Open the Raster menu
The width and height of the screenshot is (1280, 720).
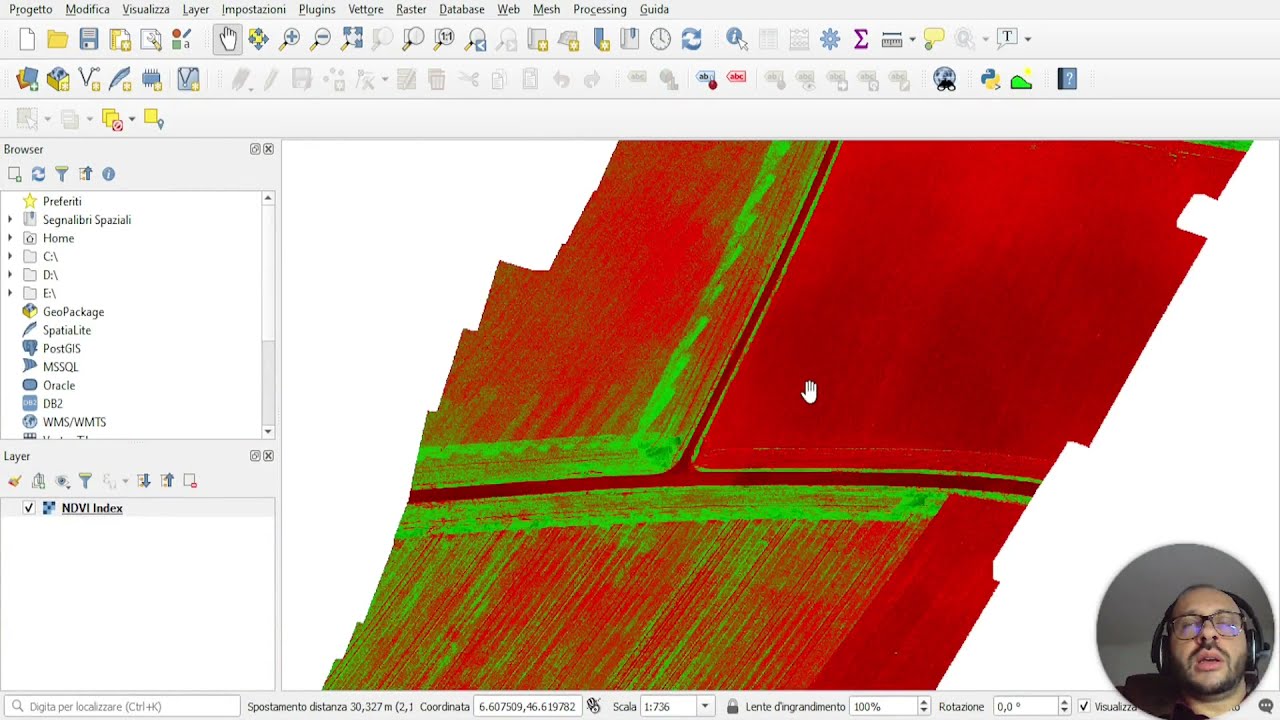click(411, 9)
